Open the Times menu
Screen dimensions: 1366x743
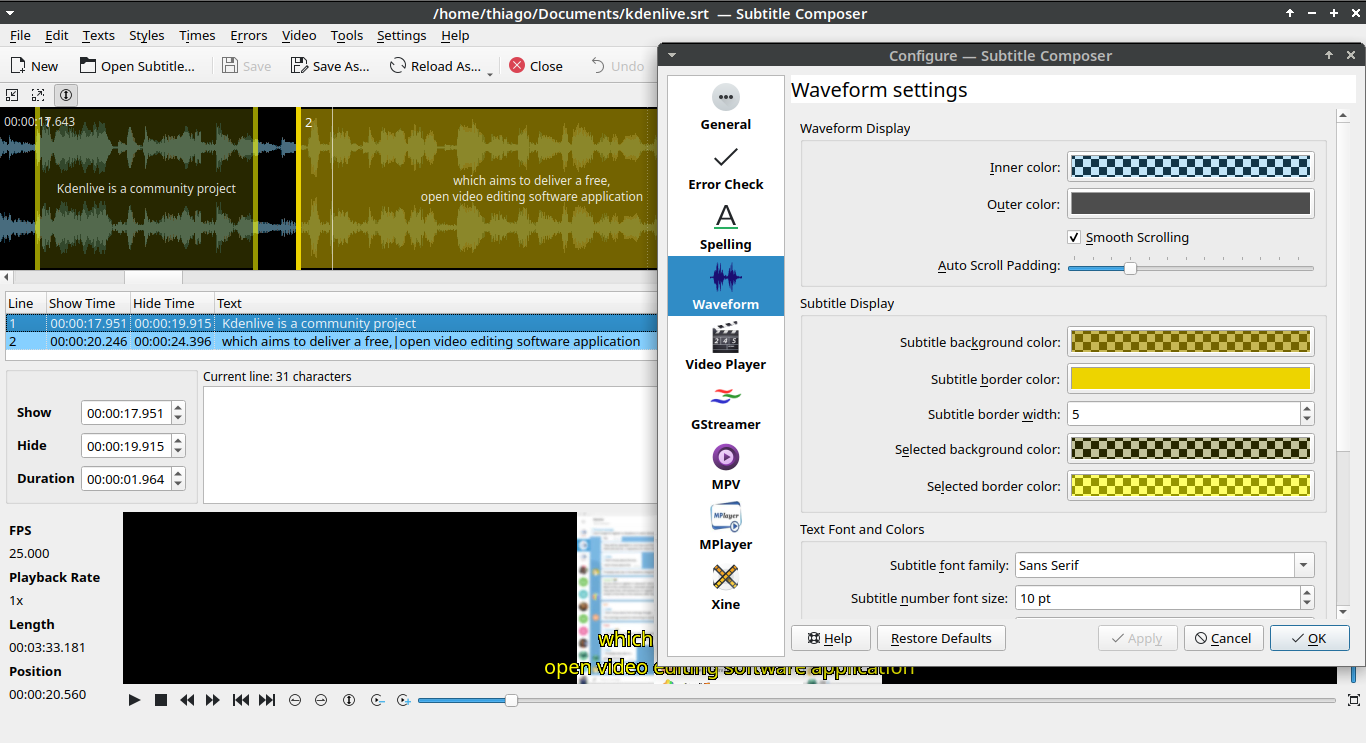197,35
